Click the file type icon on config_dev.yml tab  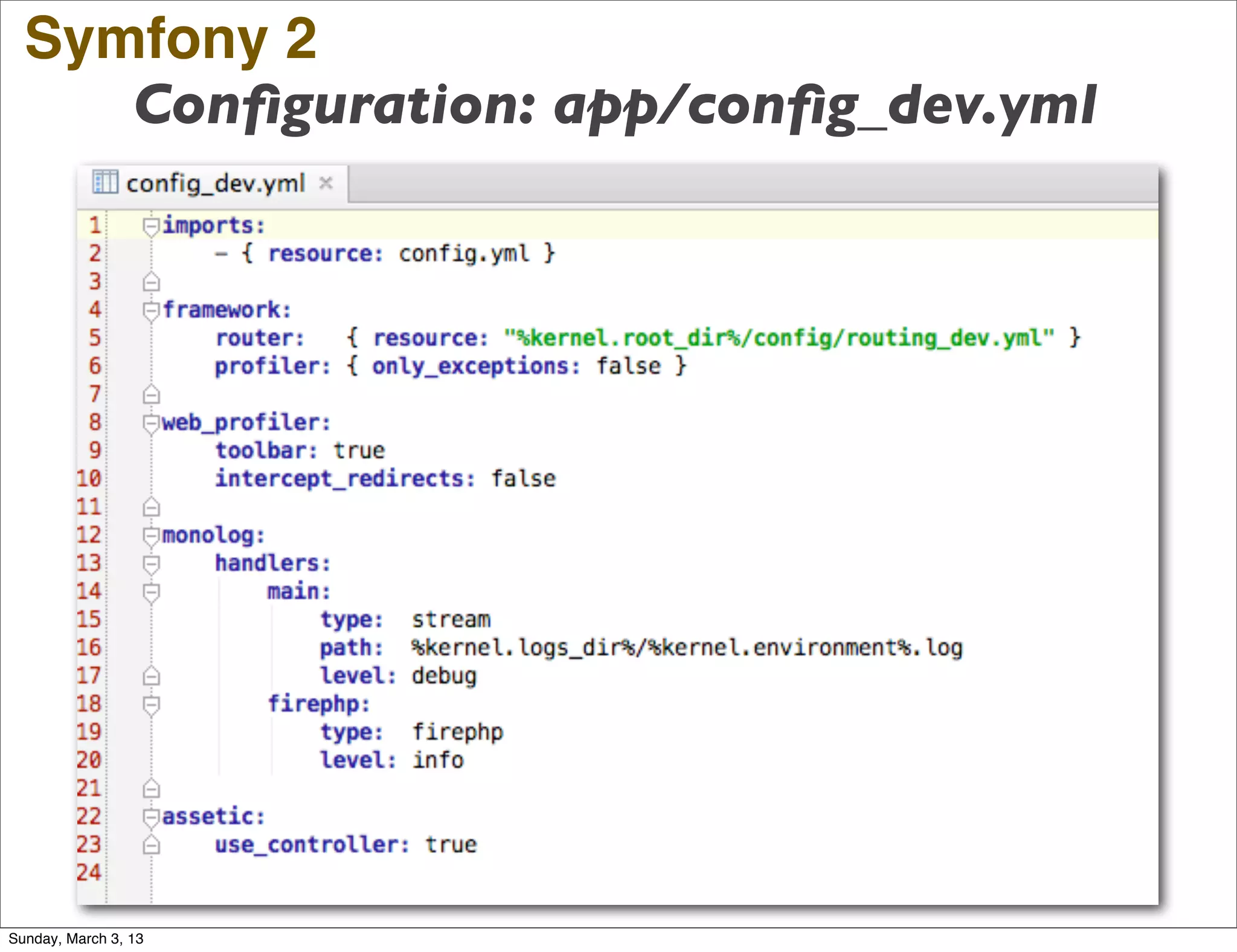point(105,182)
